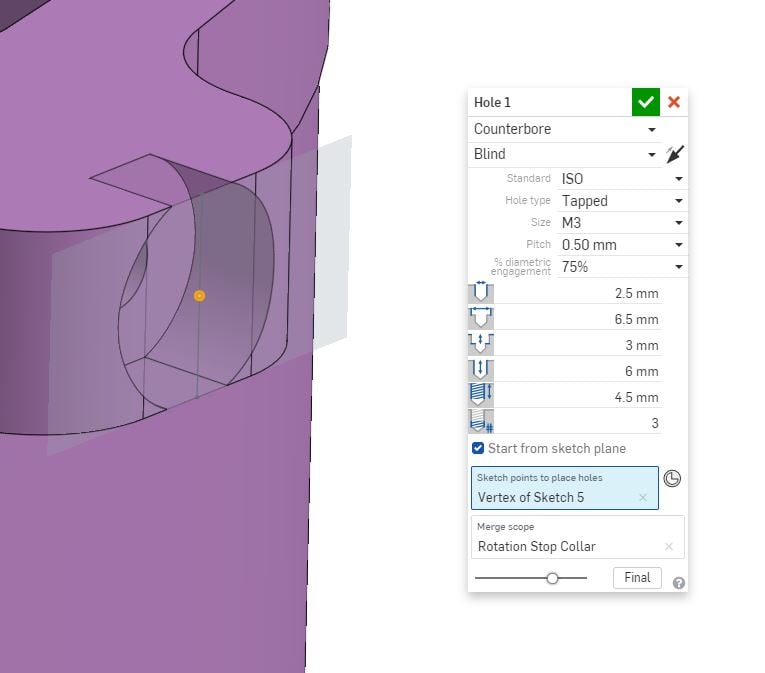The height and width of the screenshot is (673, 765).
Task: Remove Rotation Stop Collar from merge scope
Action: [668, 546]
